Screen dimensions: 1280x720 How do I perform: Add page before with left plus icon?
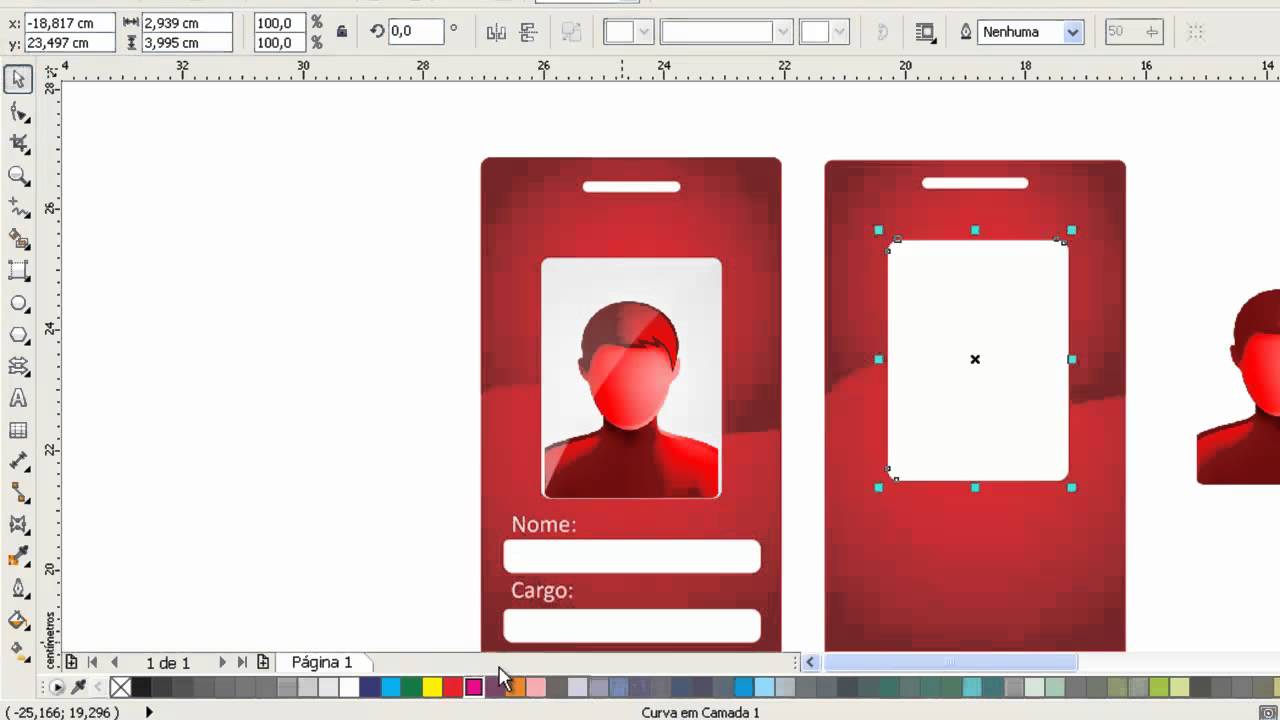(x=71, y=662)
